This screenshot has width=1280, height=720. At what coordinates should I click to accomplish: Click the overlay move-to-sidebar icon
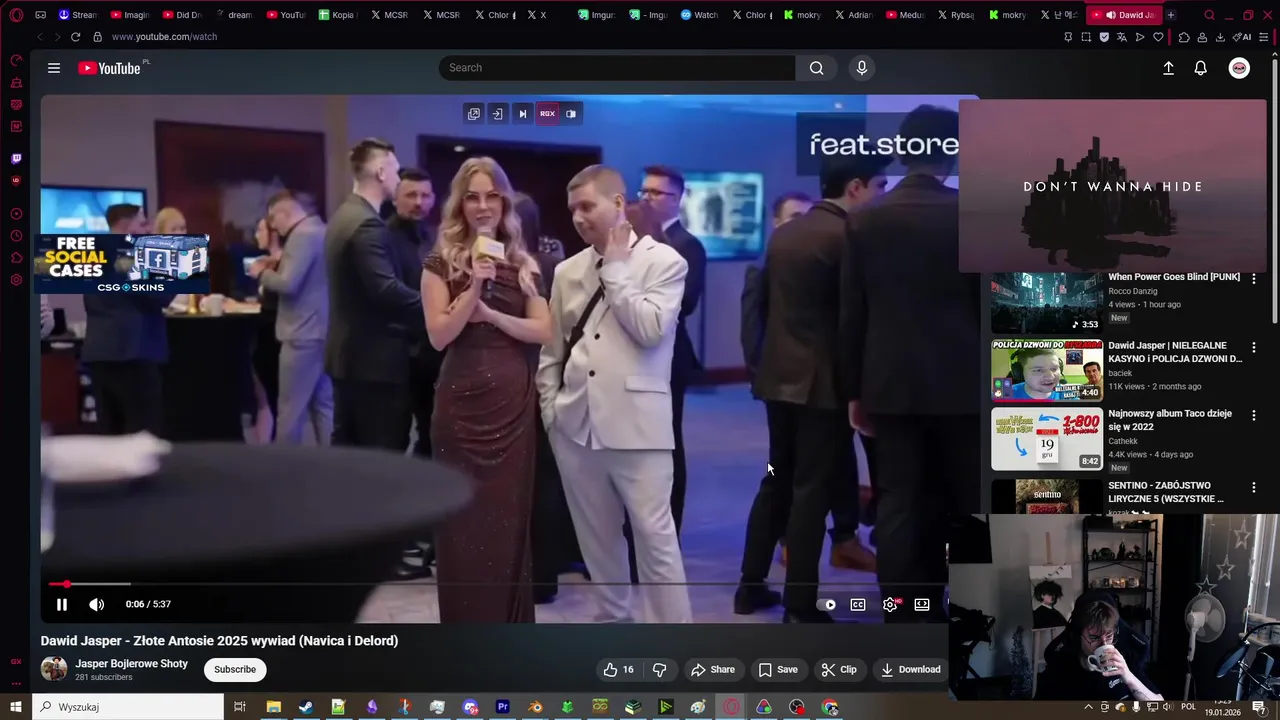click(498, 114)
